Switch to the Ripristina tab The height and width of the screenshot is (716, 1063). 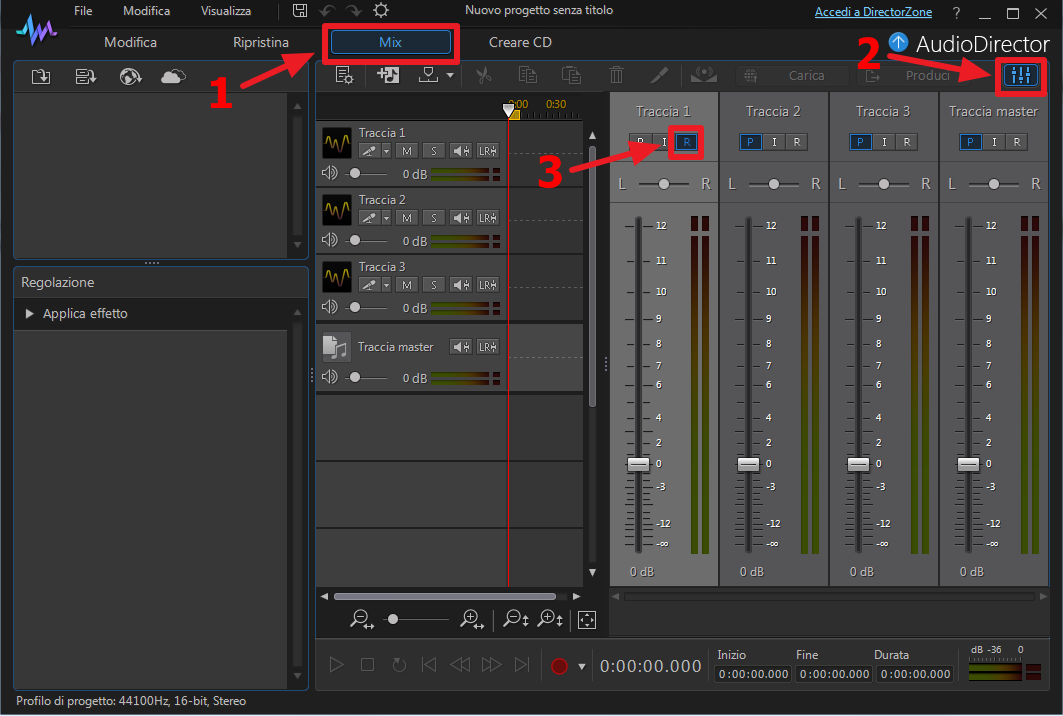[261, 42]
